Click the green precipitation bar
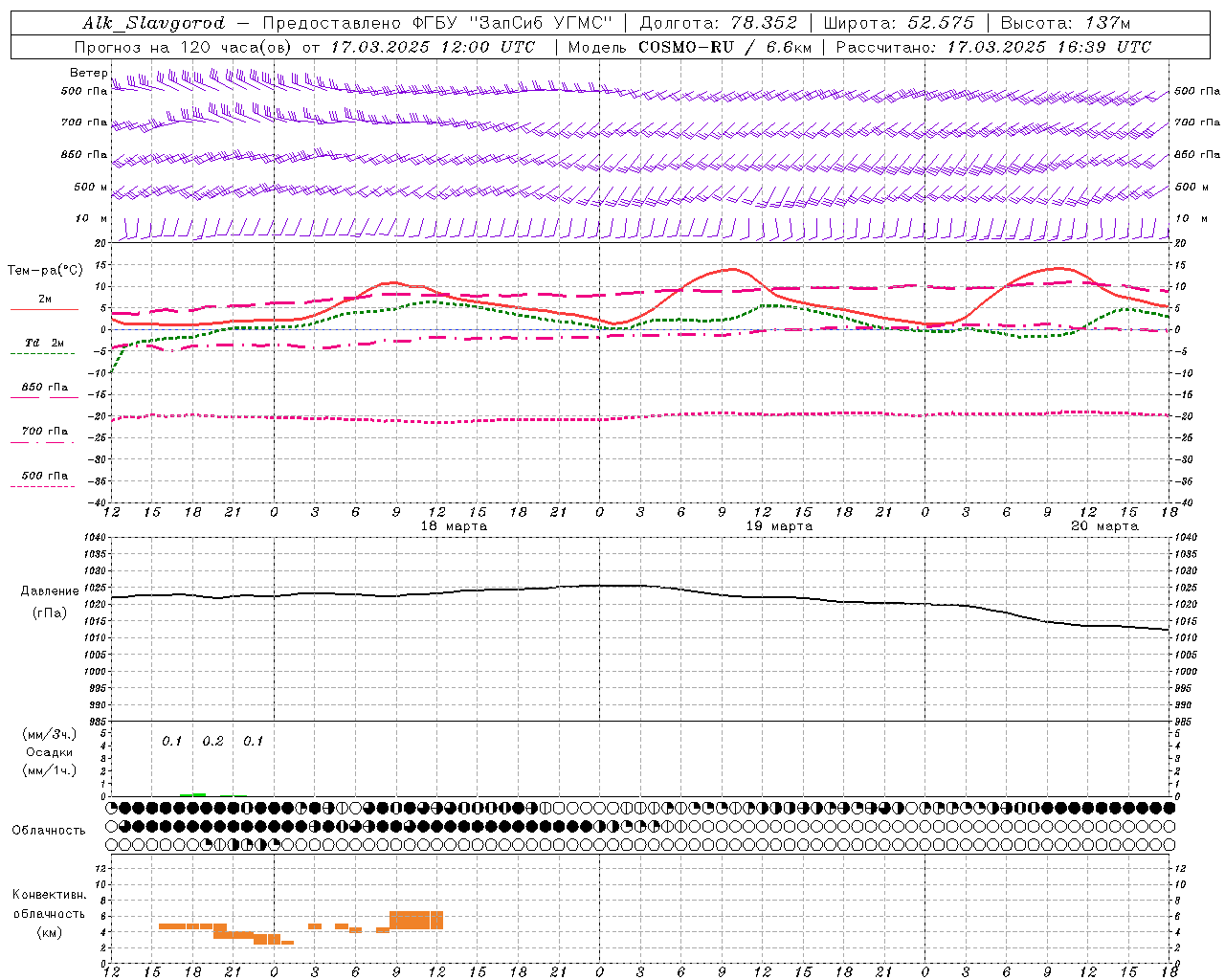This screenshot has height=980, width=1225. click(x=192, y=794)
